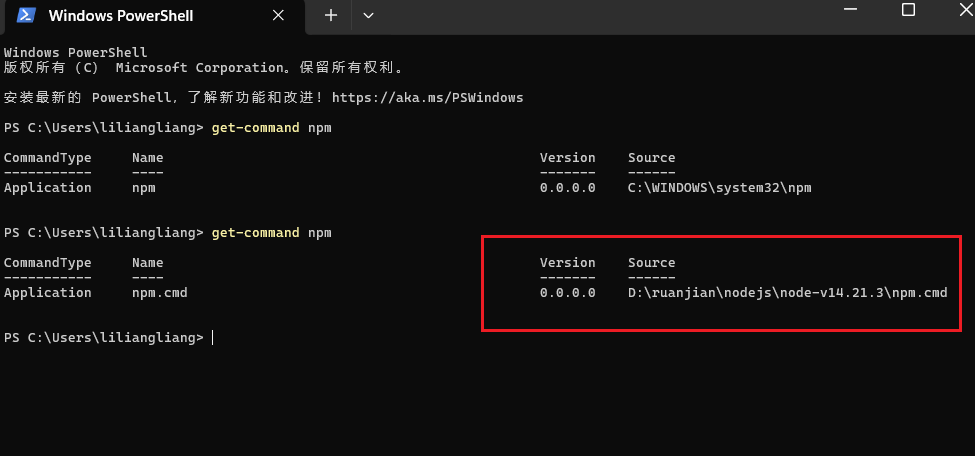Open the https://aka.ms/PSWindows link
The width and height of the screenshot is (975, 456).
point(427,98)
